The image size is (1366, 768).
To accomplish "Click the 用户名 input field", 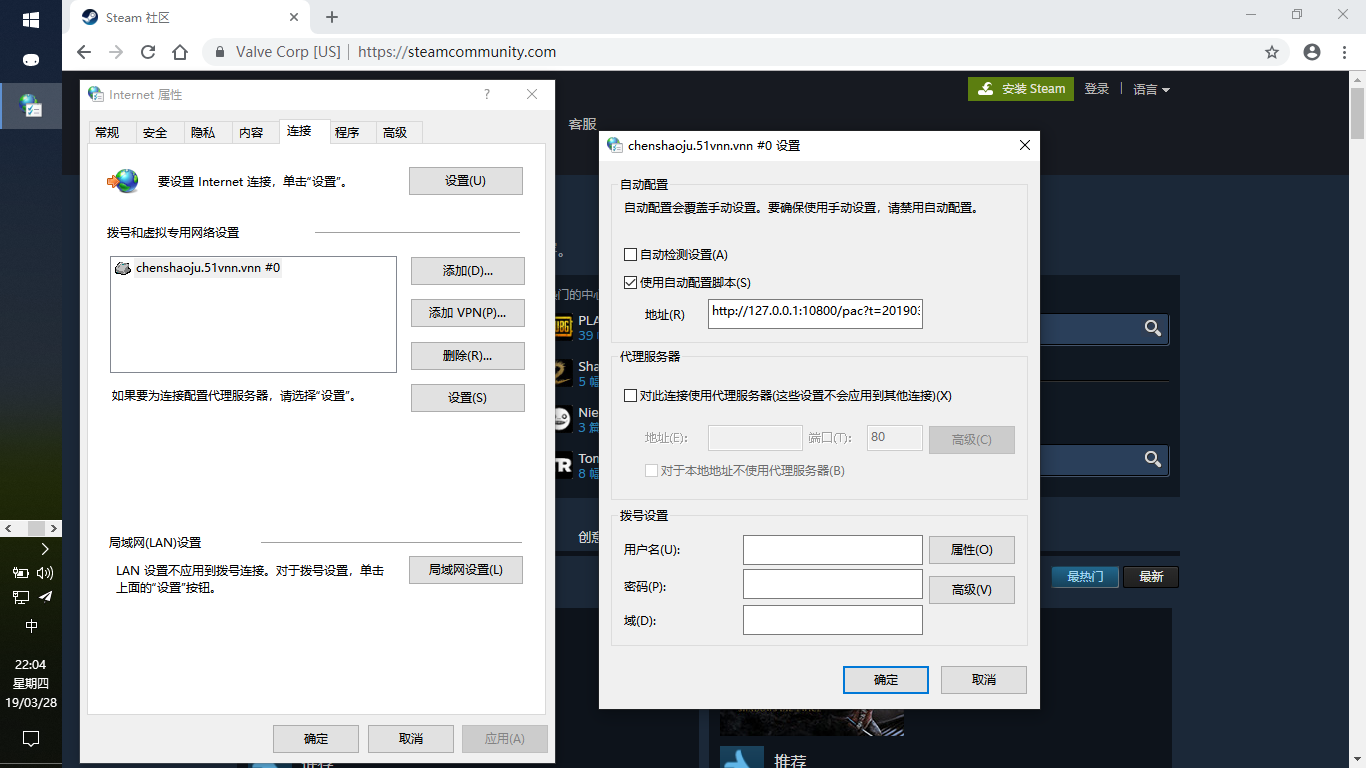I will pyautogui.click(x=832, y=549).
